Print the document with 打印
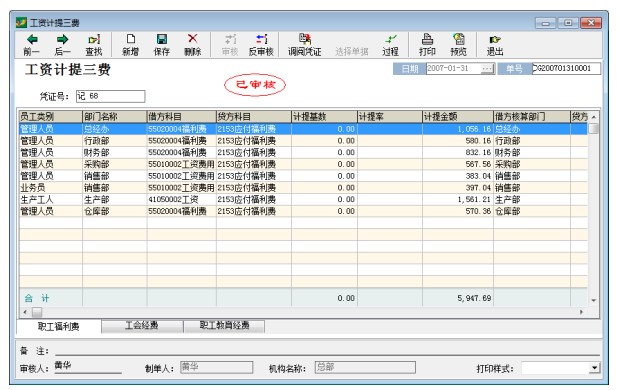This screenshot has width=617, height=390. 427,45
